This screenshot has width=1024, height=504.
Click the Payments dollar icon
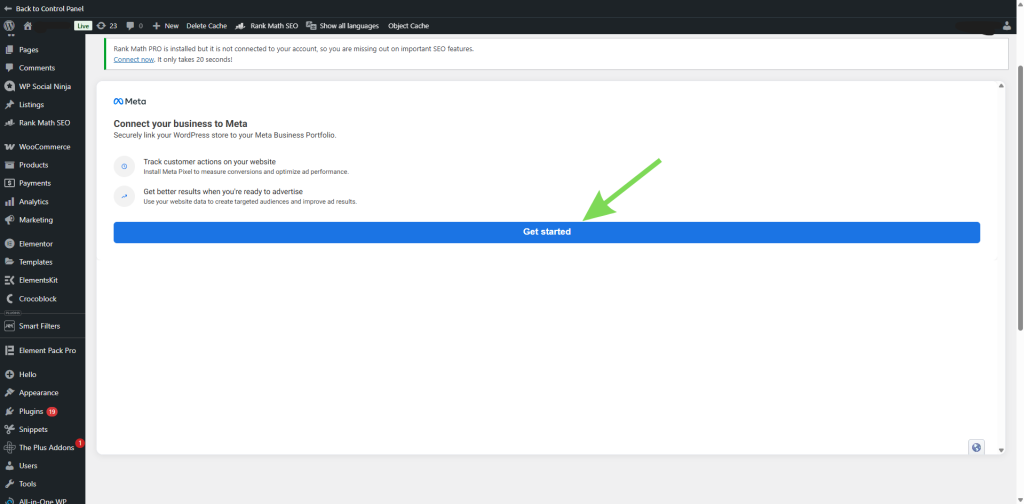[9, 183]
